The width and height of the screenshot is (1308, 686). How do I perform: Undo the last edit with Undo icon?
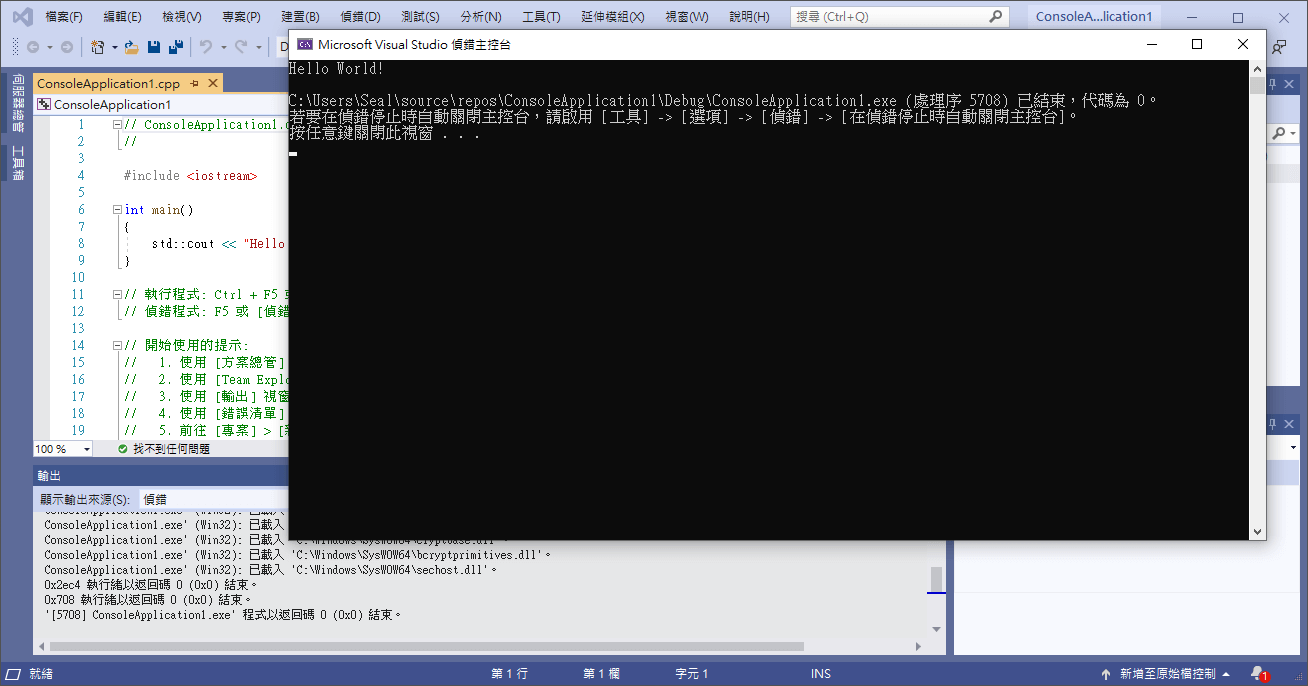click(205, 47)
